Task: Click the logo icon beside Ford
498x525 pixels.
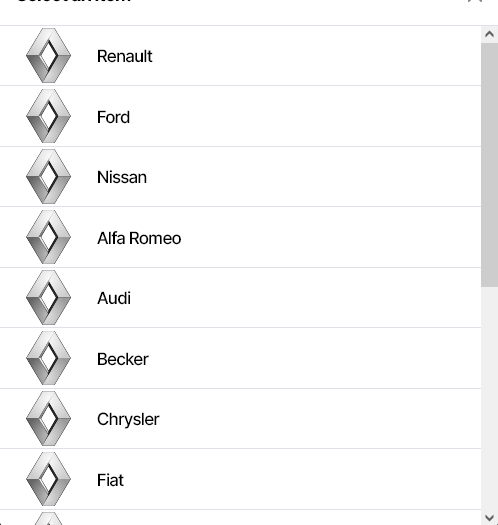Action: (49, 116)
